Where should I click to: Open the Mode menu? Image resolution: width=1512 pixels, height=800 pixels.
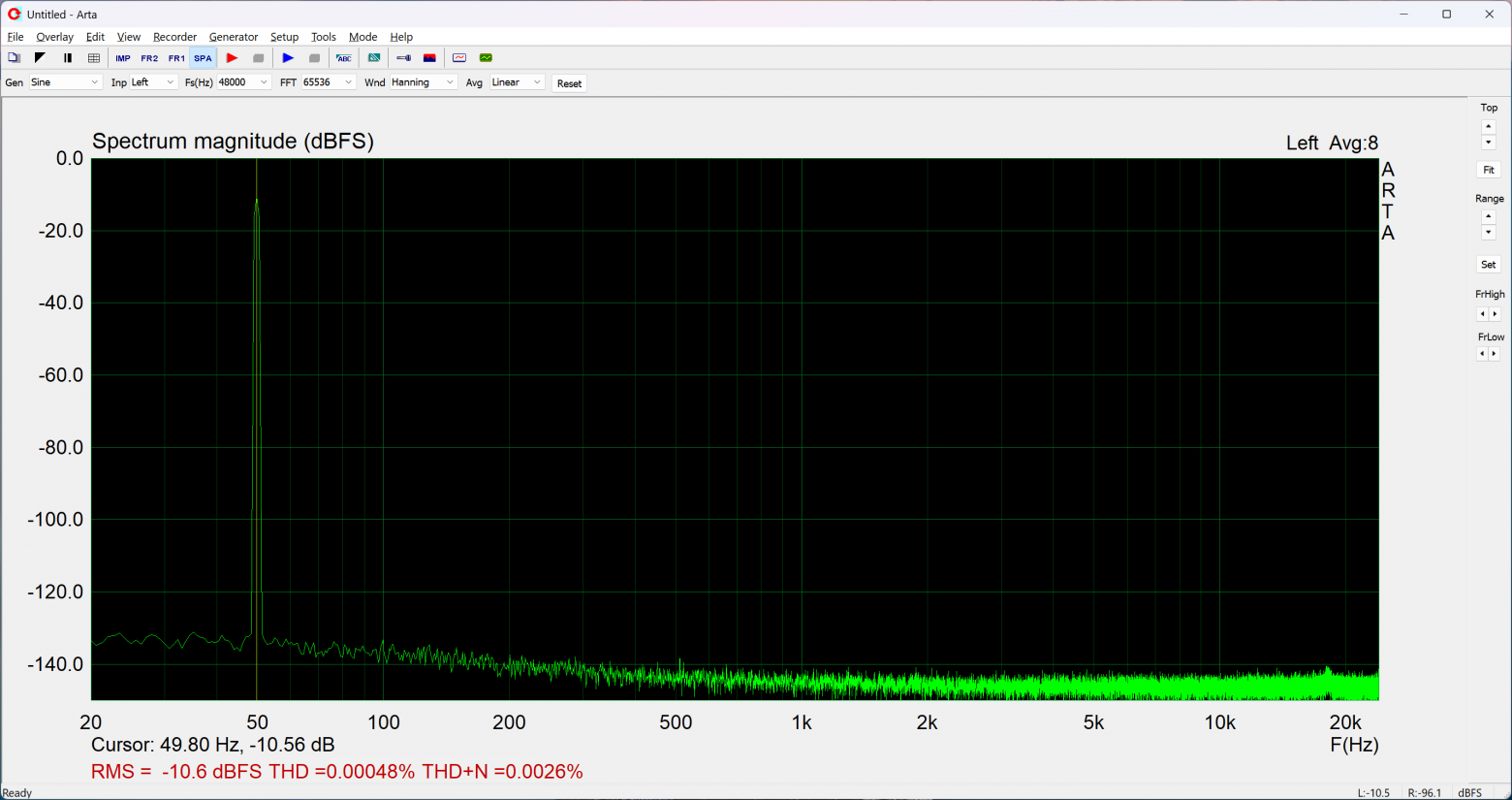(x=362, y=37)
